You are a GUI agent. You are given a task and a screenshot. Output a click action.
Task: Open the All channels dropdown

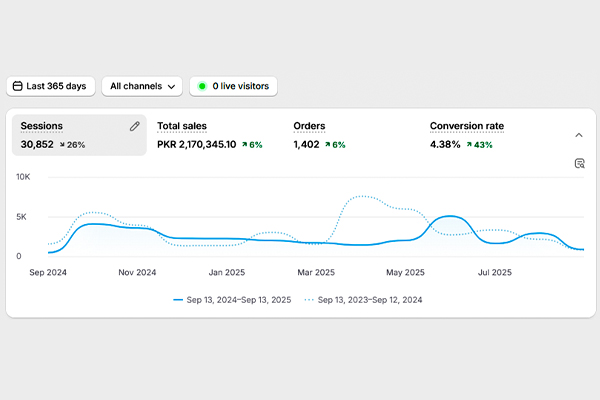pos(144,87)
